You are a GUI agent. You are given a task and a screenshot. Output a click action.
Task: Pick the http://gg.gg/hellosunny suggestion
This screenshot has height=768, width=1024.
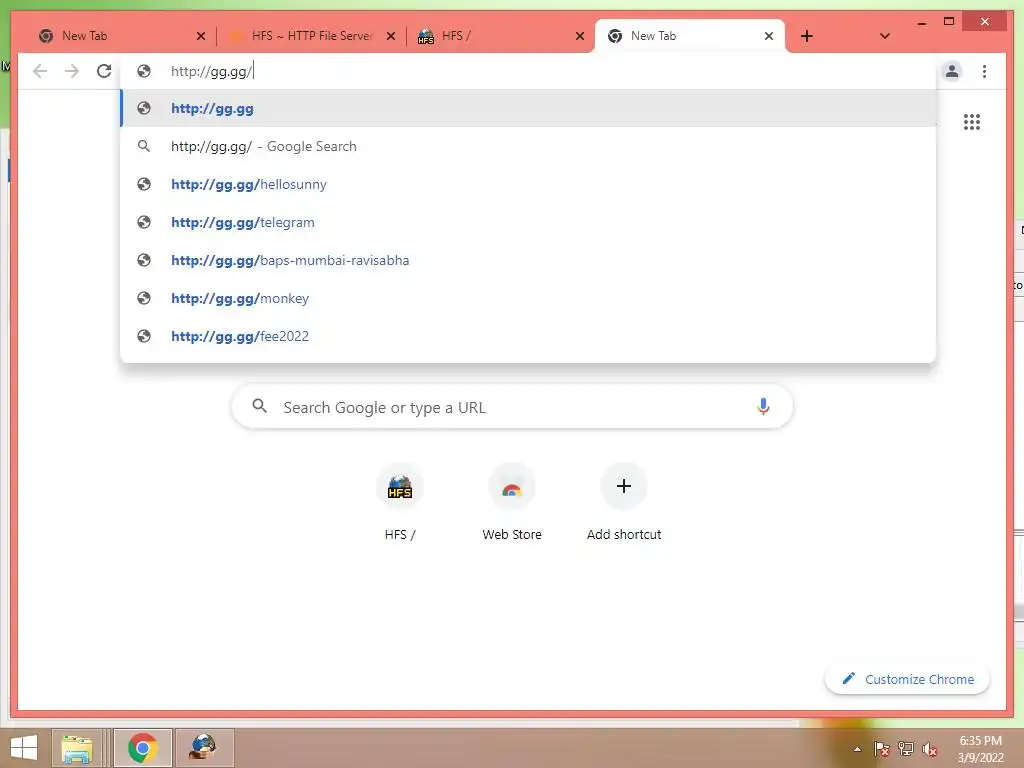point(528,184)
